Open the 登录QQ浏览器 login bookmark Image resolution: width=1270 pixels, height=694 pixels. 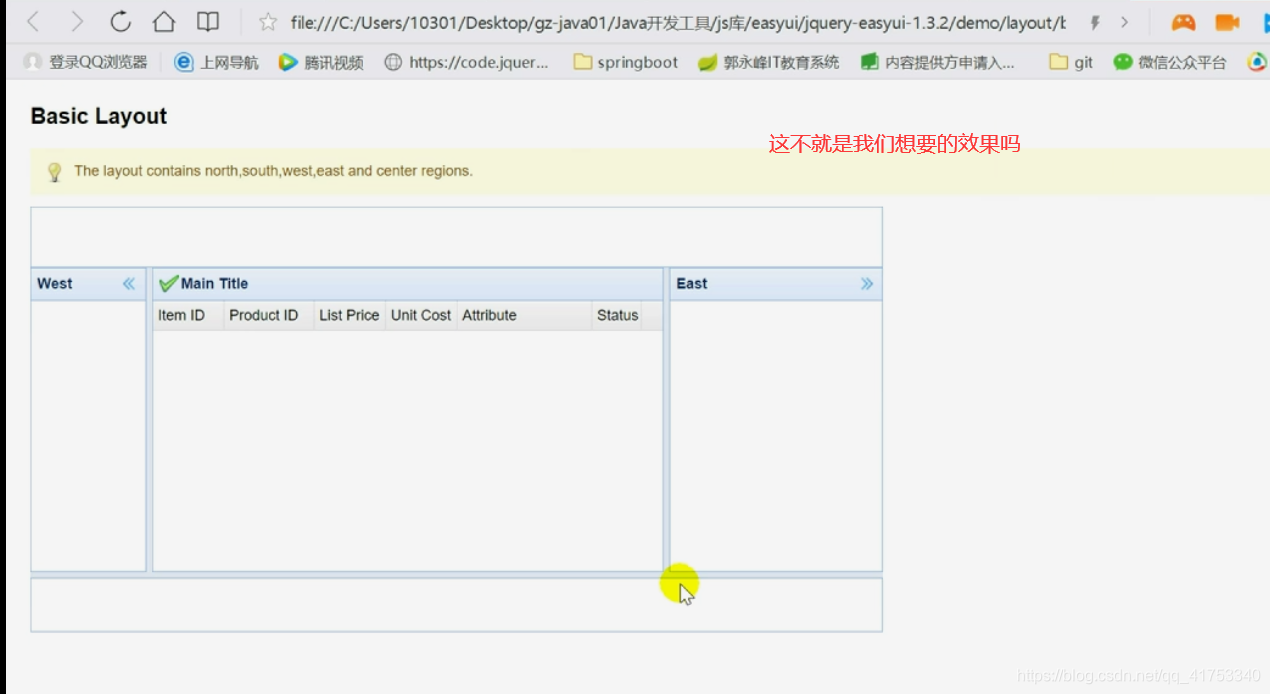[x=85, y=62]
